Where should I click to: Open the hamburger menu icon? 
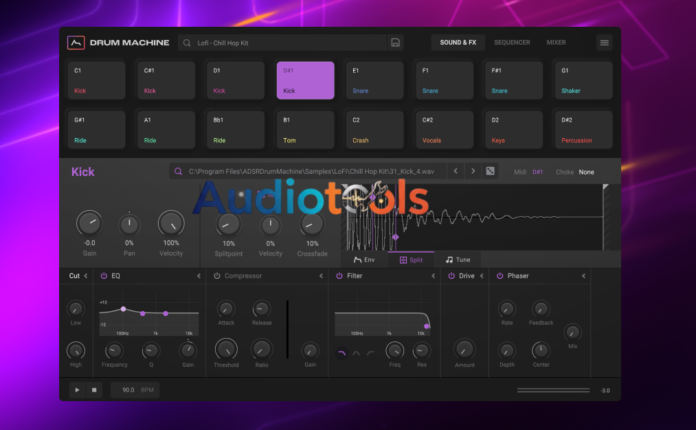coord(604,43)
